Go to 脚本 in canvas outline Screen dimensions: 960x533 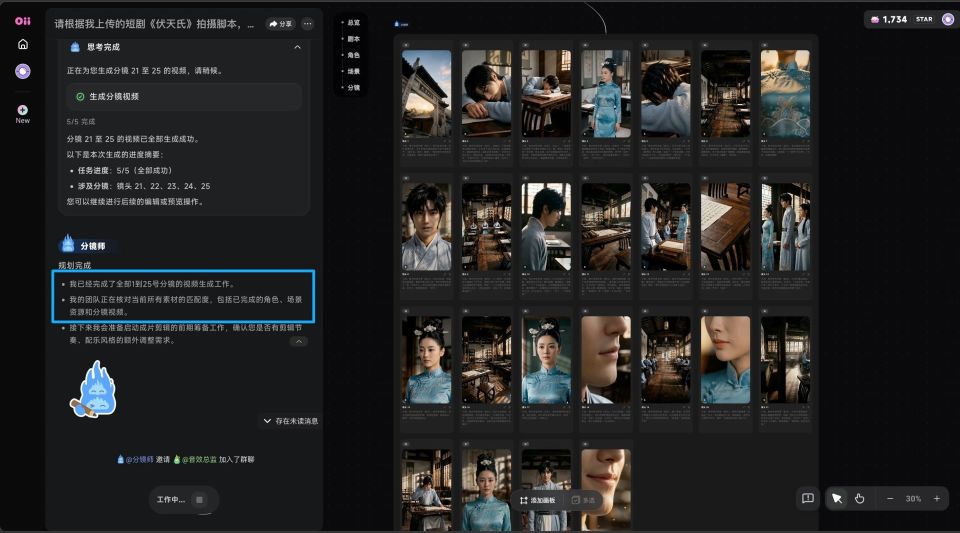352,39
